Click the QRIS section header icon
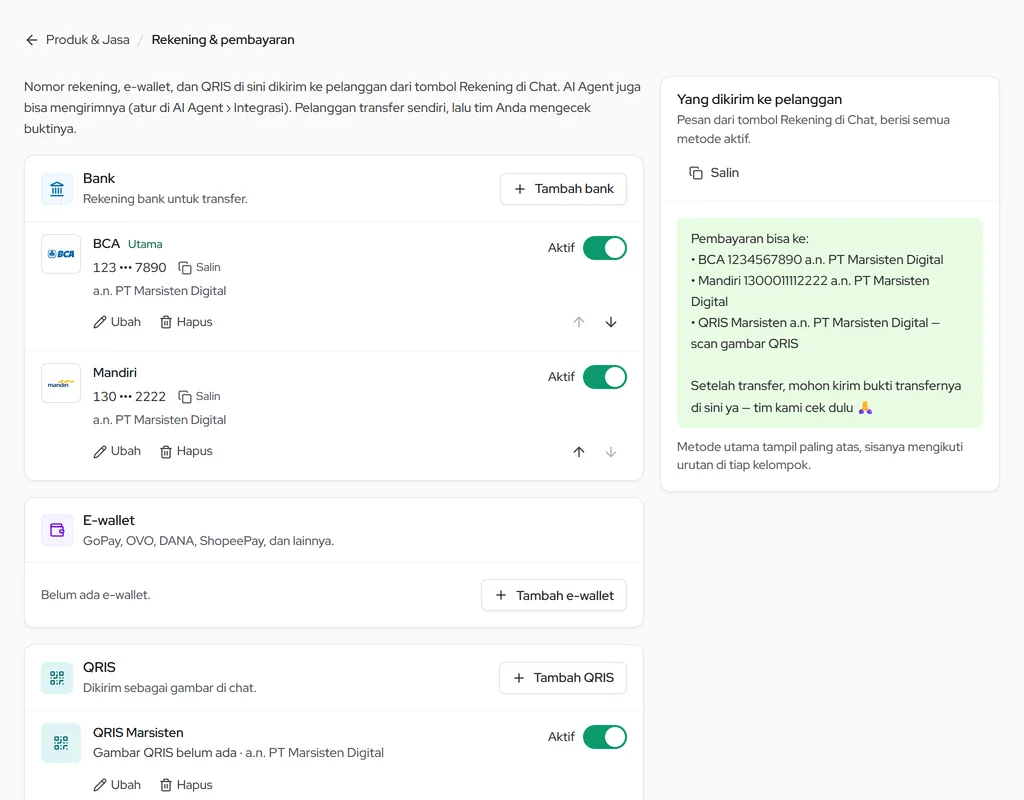 pyautogui.click(x=57, y=678)
